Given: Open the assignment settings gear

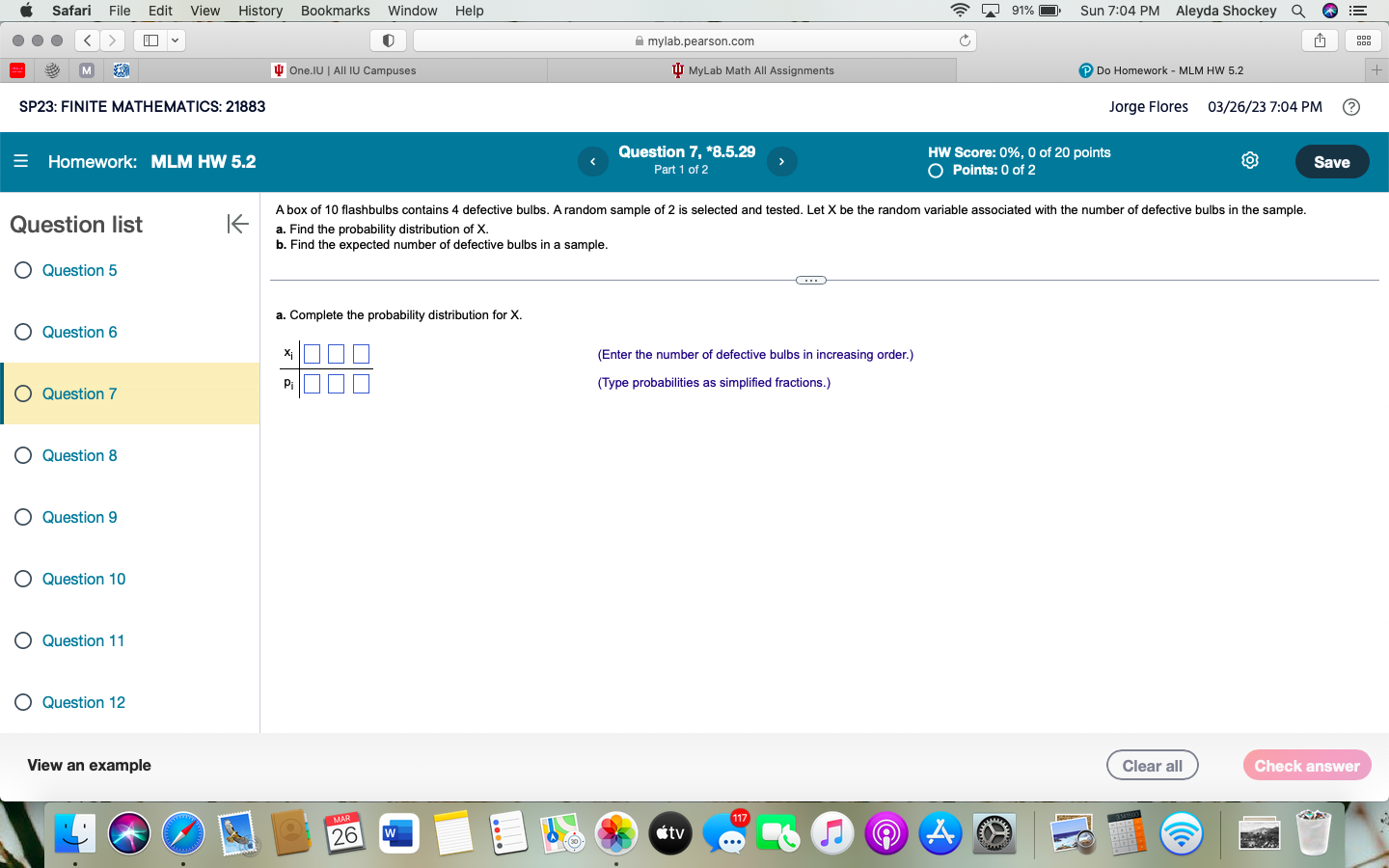Looking at the screenshot, I should tap(1250, 161).
